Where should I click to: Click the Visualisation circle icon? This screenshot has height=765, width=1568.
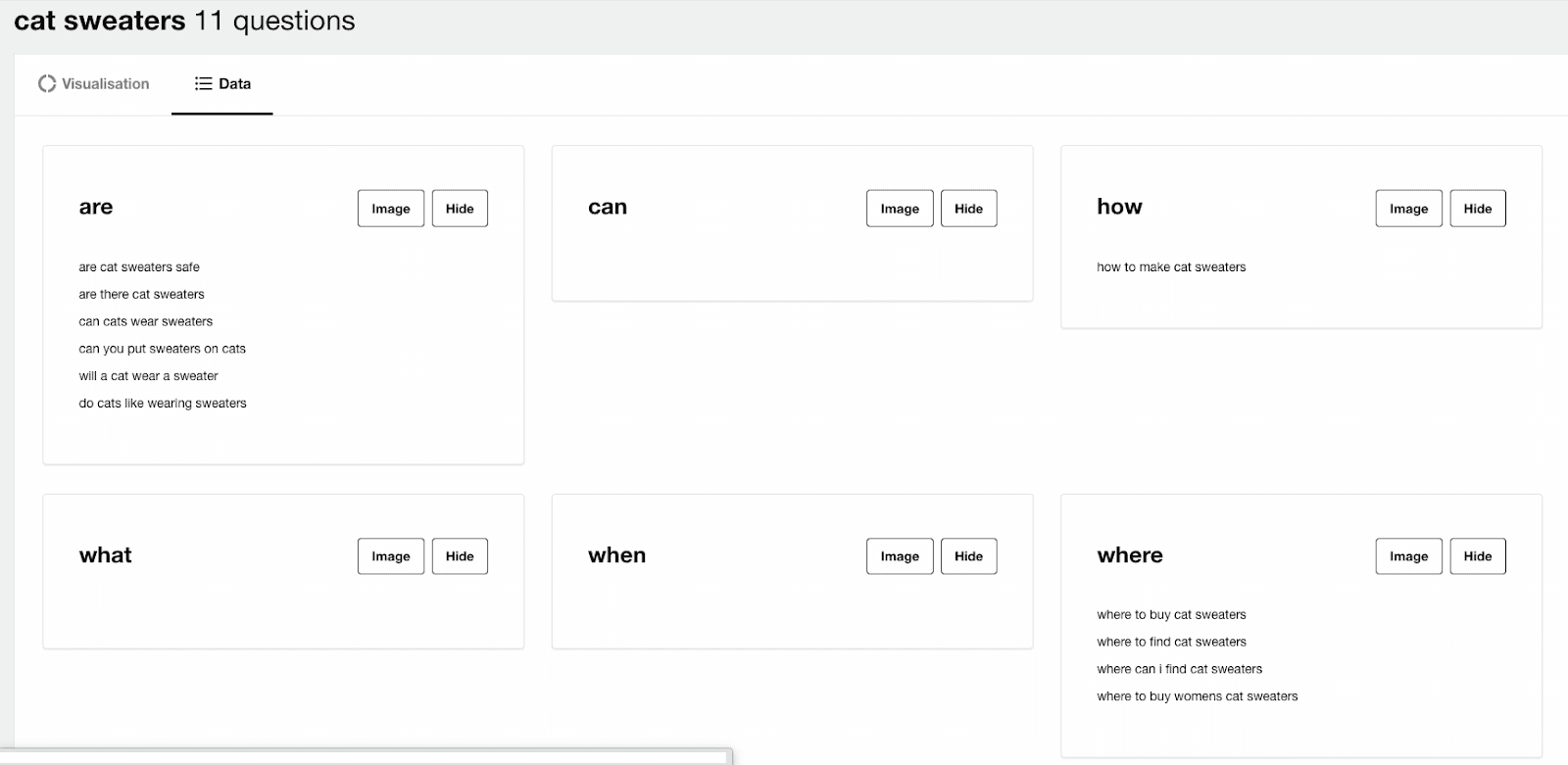47,84
